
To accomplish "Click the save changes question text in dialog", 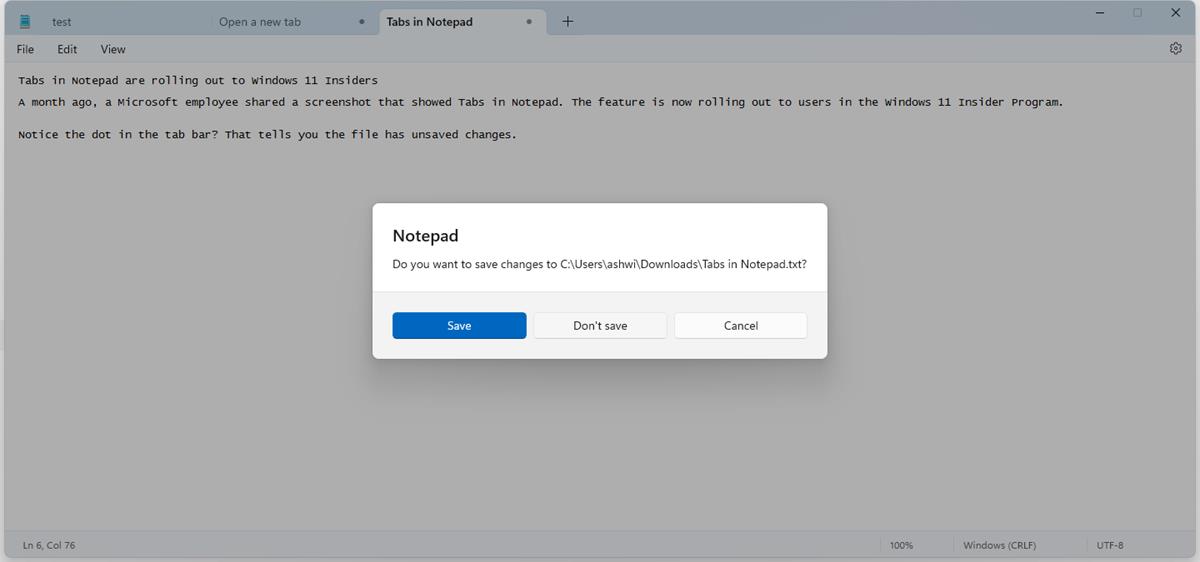I will (599, 264).
